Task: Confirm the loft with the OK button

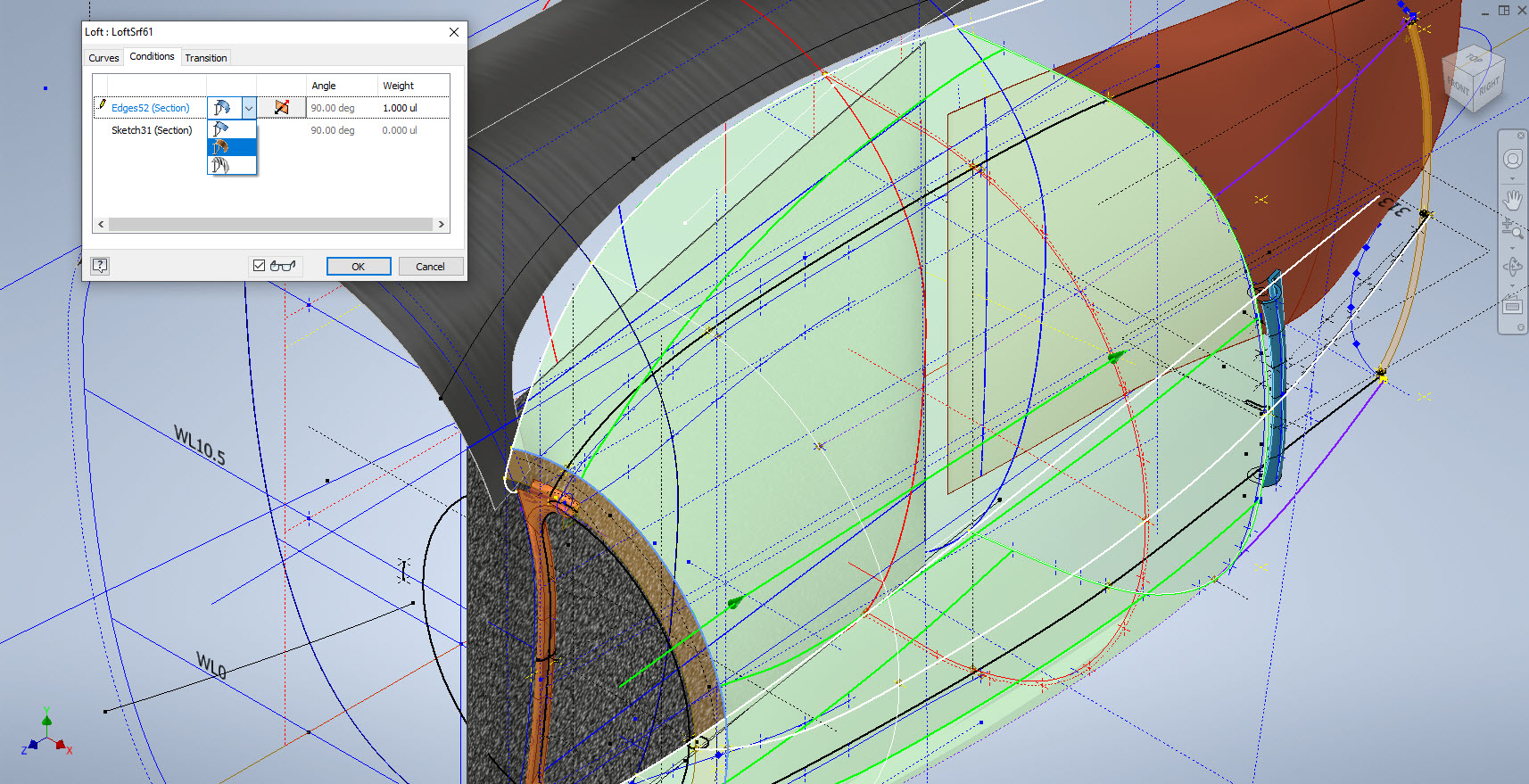Action: tap(358, 267)
